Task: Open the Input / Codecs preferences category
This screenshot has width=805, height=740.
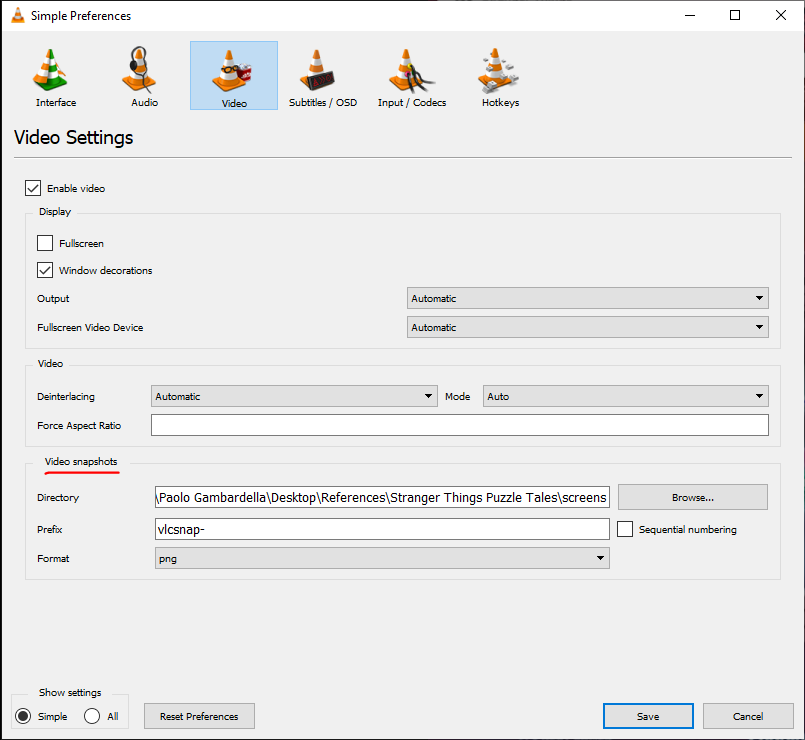Action: point(412,76)
